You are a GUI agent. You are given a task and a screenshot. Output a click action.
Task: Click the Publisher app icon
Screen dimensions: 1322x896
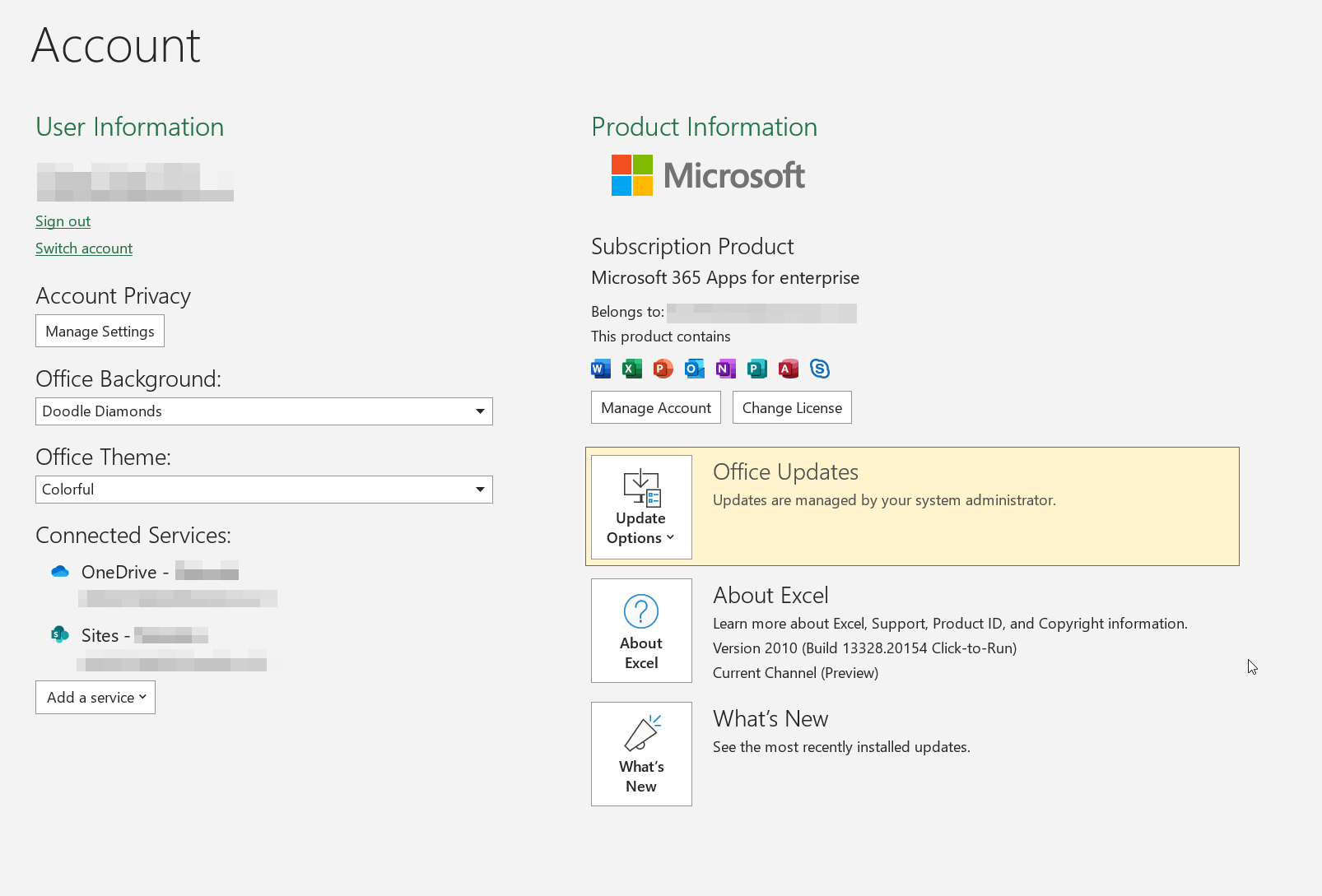[757, 369]
